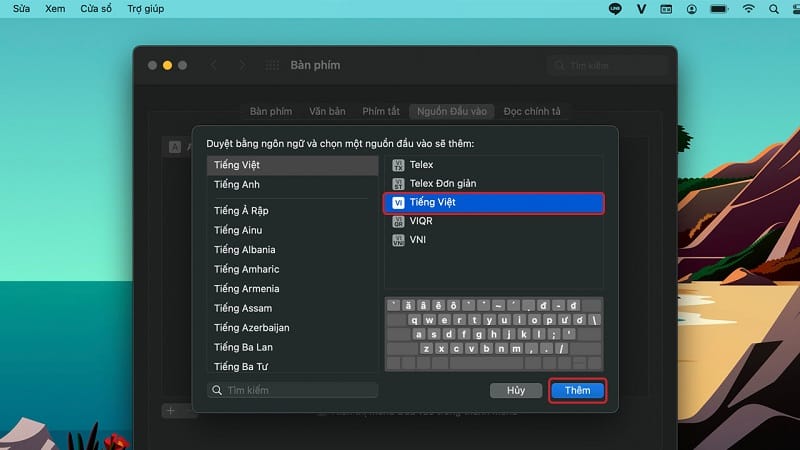Choose Tiếng Ả Rập language
The image size is (800, 450).
tap(241, 211)
